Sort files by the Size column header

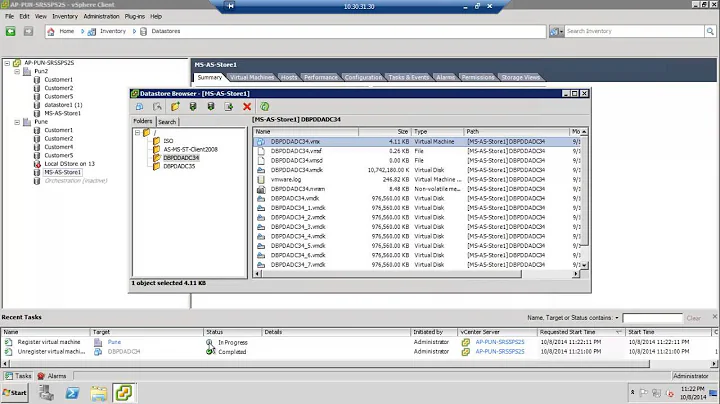[384, 132]
